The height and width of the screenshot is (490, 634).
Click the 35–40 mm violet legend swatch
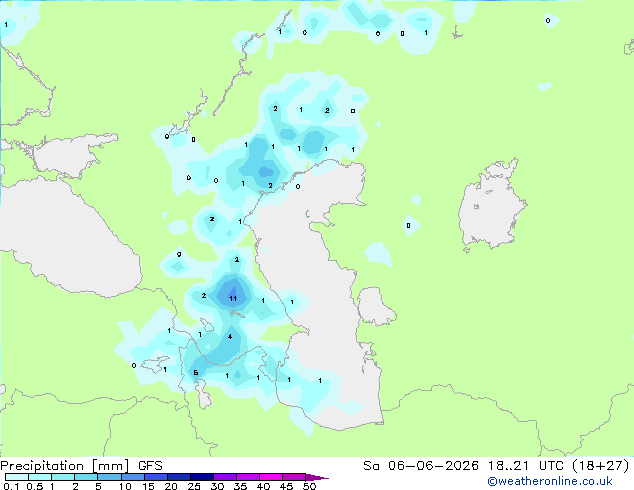tap(248, 477)
